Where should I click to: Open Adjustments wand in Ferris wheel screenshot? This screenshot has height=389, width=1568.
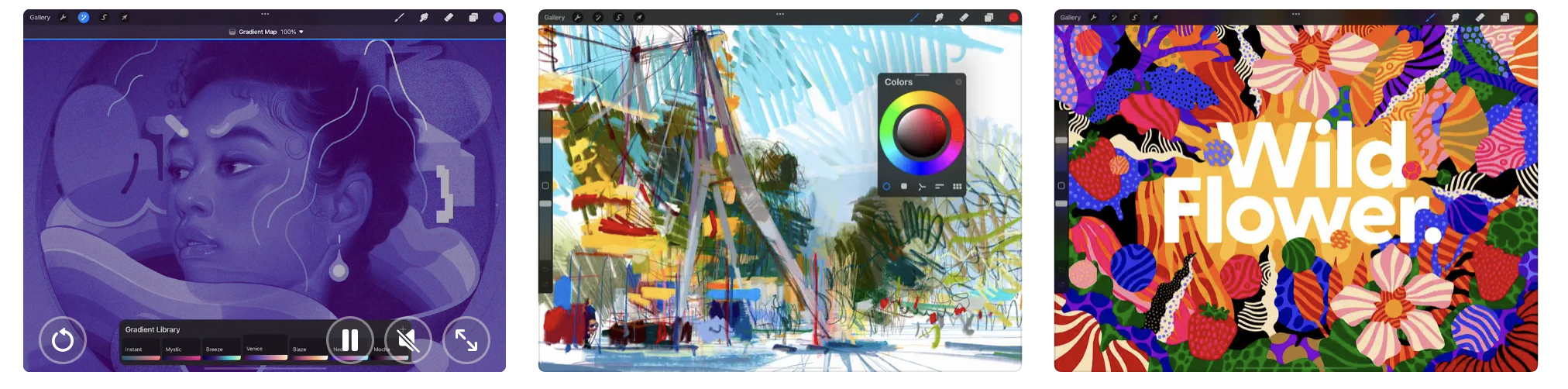(x=598, y=17)
